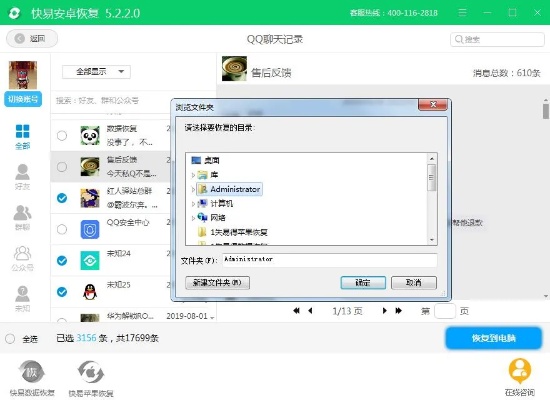Viewport: 550px width, 400px height.
Task: Select the 全部 grid category icon
Action: click(22, 137)
